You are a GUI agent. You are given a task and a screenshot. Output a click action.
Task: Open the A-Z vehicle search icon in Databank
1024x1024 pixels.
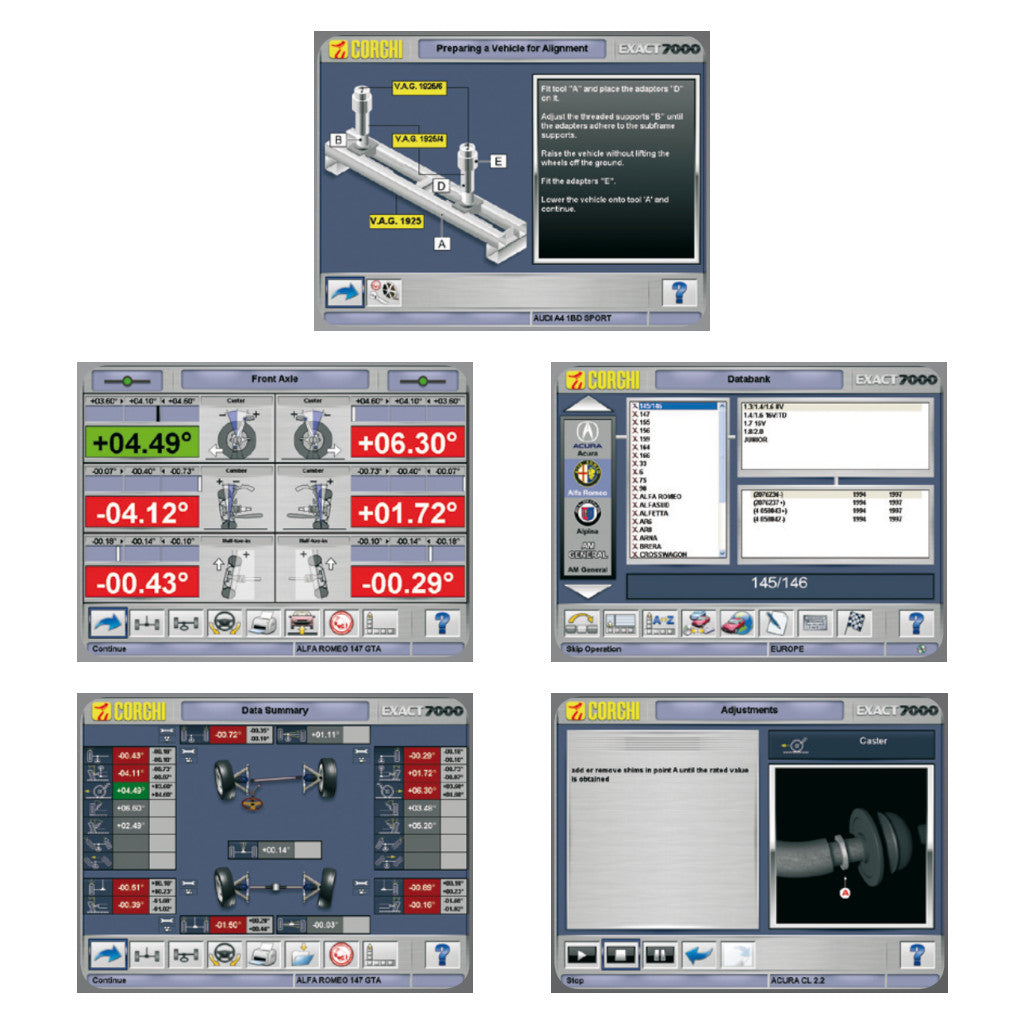[660, 623]
